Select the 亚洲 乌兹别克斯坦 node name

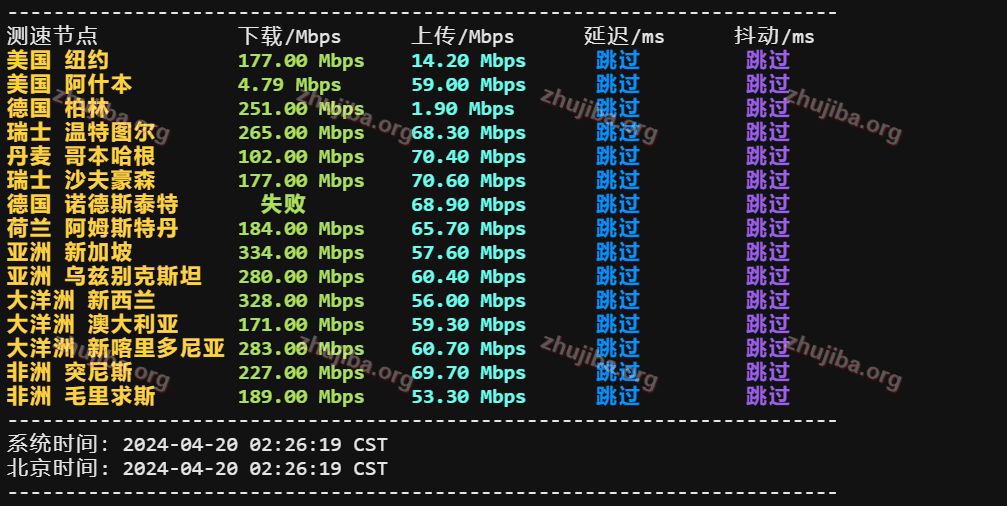(x=104, y=276)
